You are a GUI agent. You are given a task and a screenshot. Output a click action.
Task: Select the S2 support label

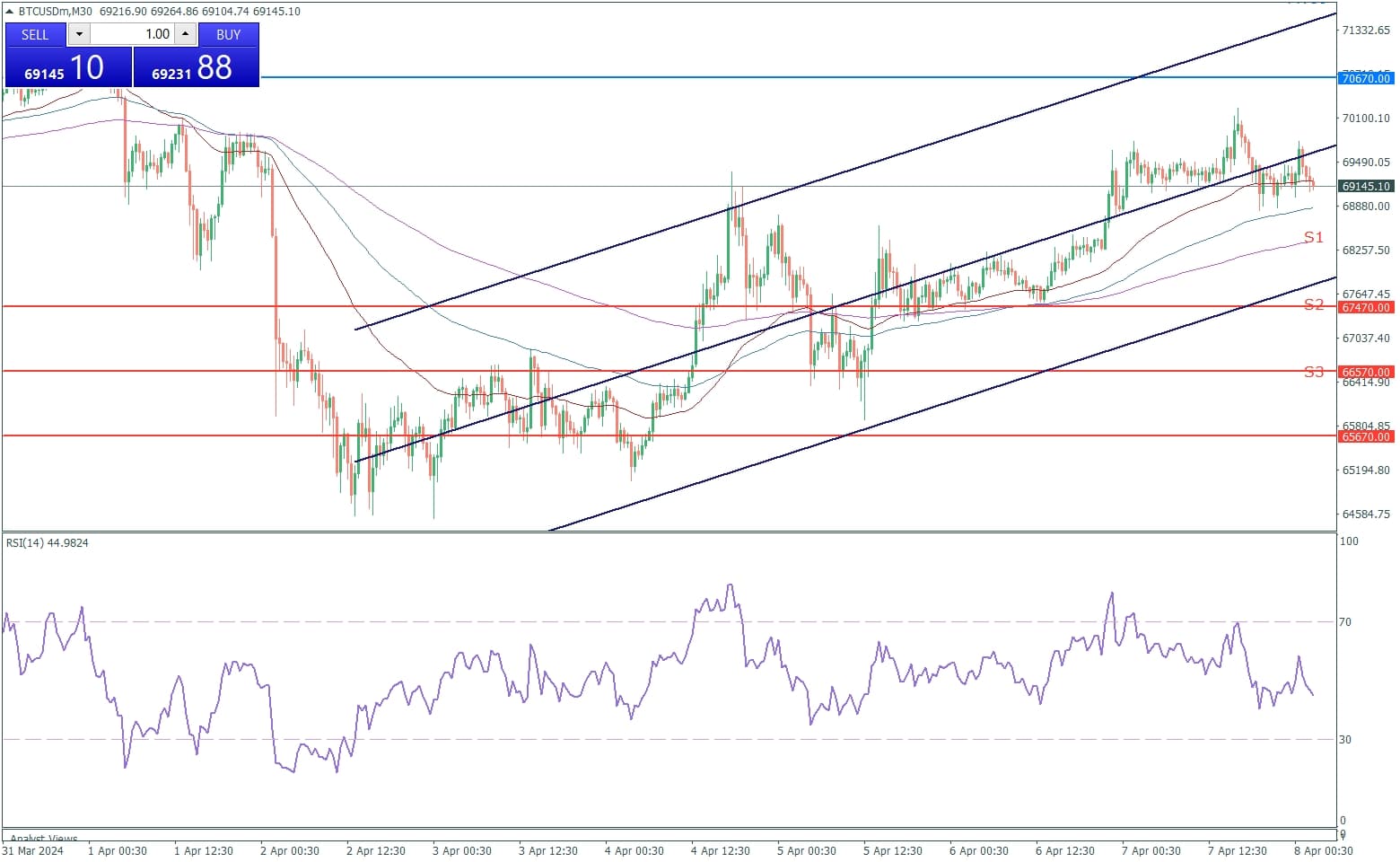pyautogui.click(x=1314, y=304)
